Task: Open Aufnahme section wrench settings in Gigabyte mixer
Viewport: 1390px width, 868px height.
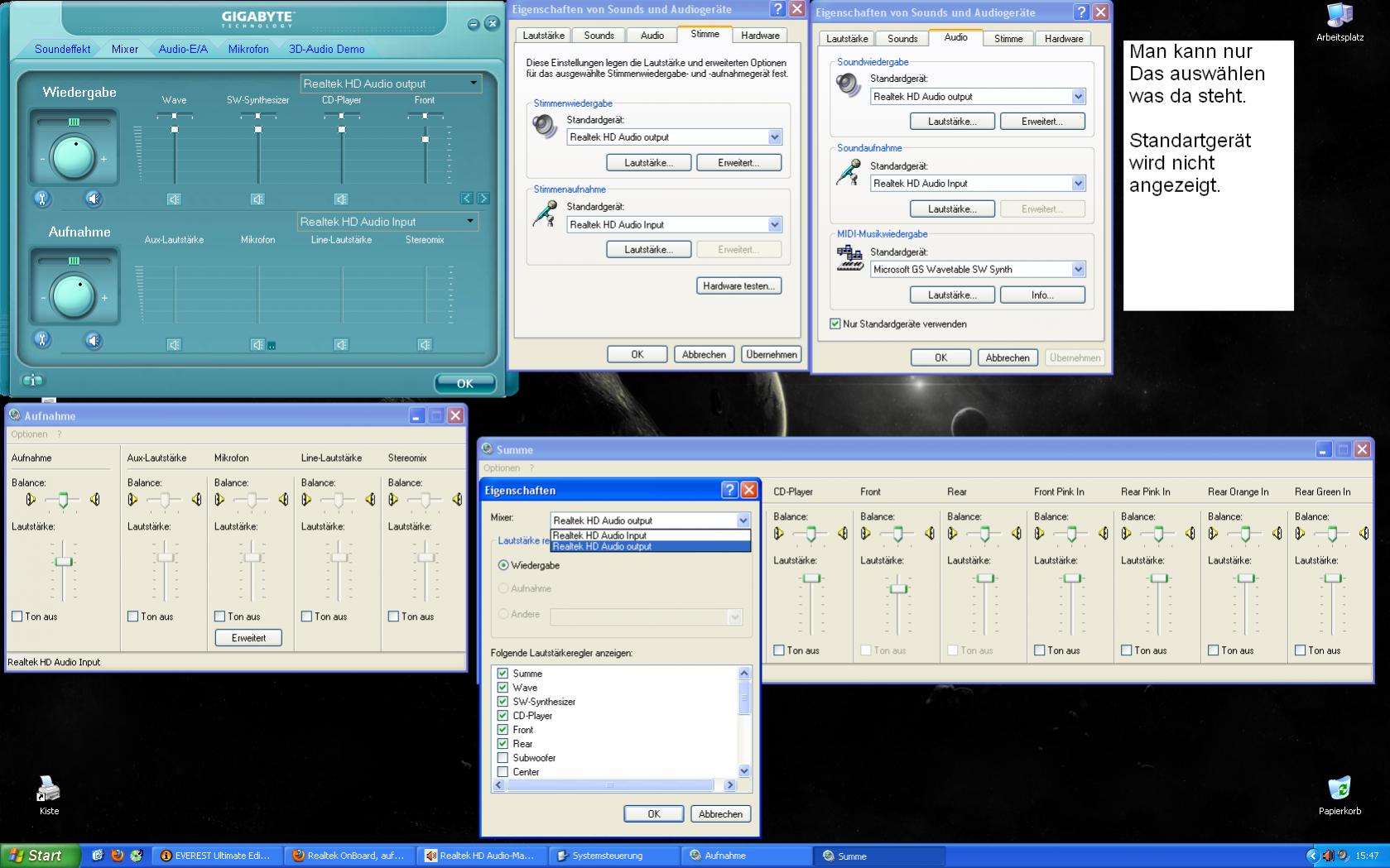Action: (x=42, y=339)
